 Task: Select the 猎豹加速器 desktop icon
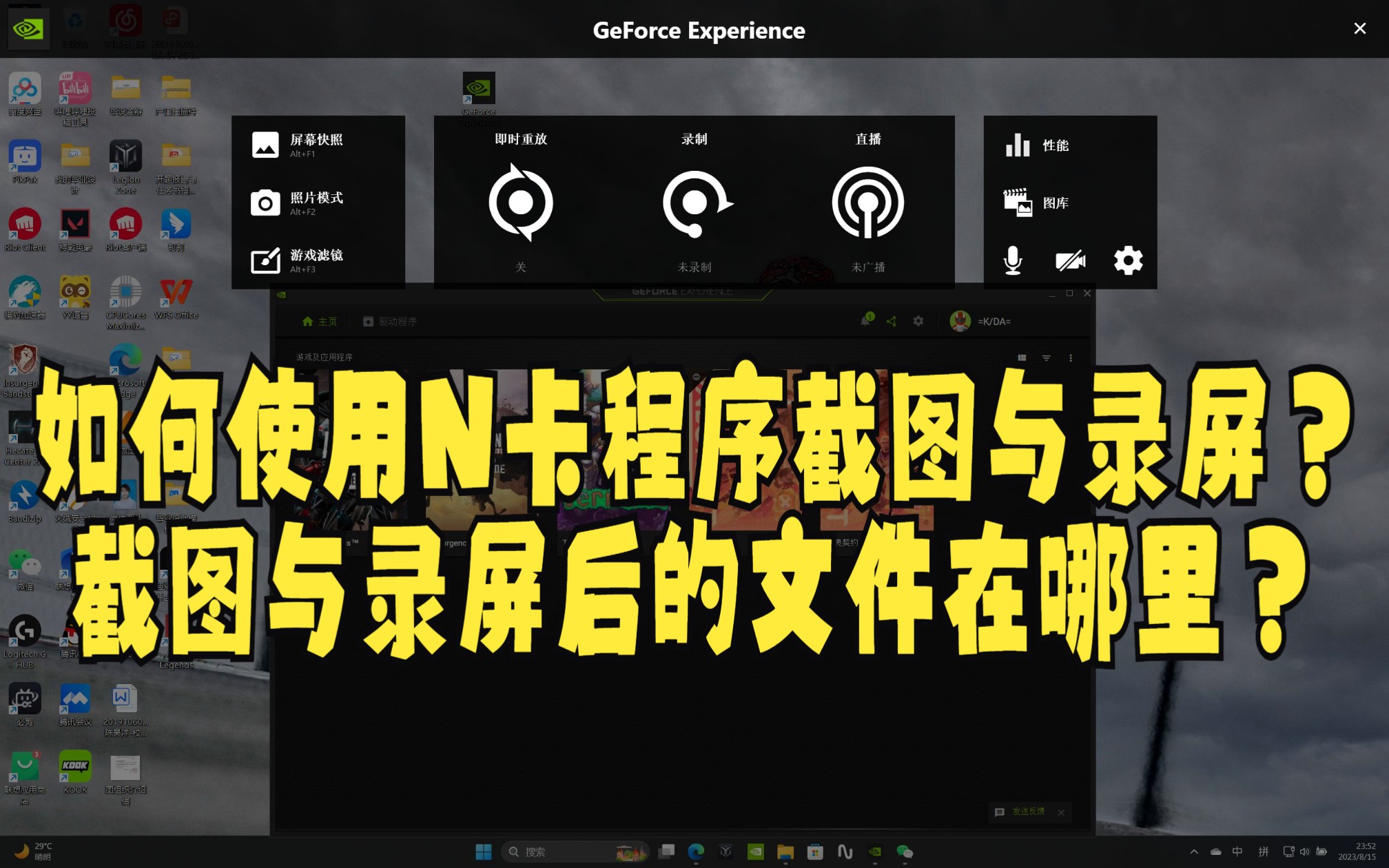pyautogui.click(x=25, y=297)
